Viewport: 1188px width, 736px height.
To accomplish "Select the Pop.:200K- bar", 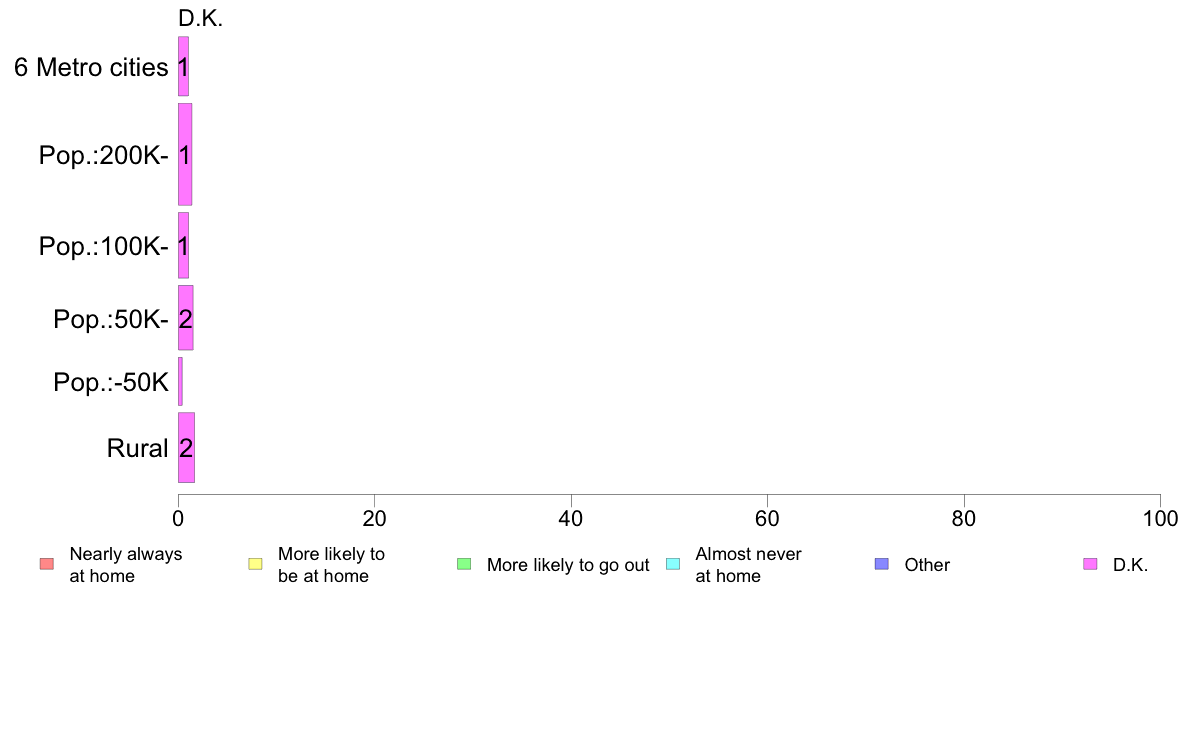I will pos(185,154).
